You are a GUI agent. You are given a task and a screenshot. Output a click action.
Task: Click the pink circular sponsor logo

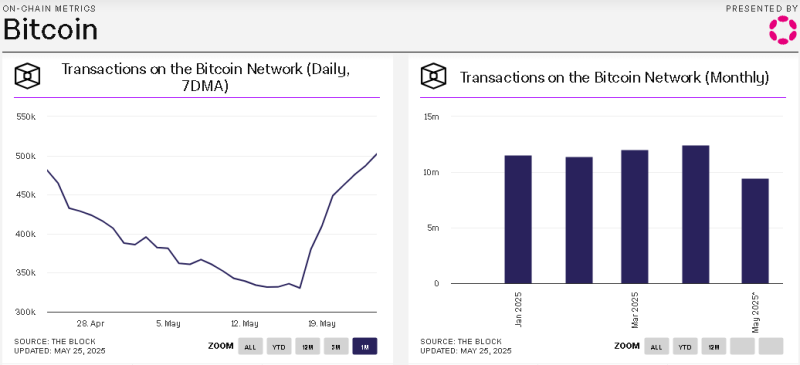pos(782,29)
